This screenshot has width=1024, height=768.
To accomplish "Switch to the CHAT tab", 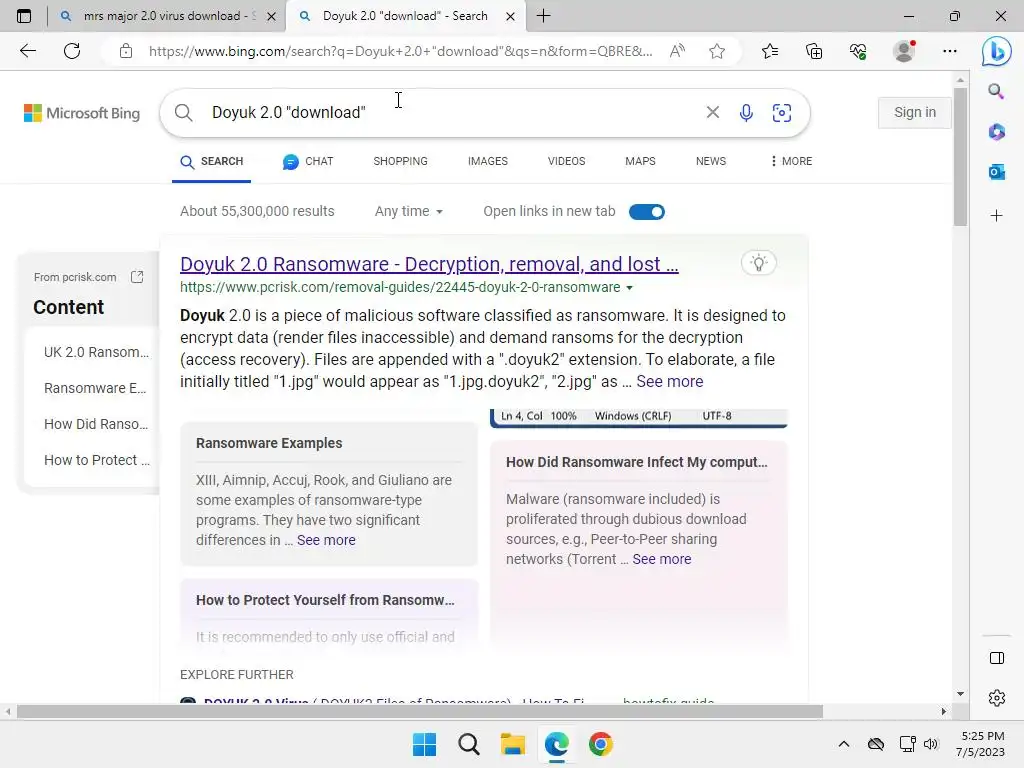I will 308,161.
